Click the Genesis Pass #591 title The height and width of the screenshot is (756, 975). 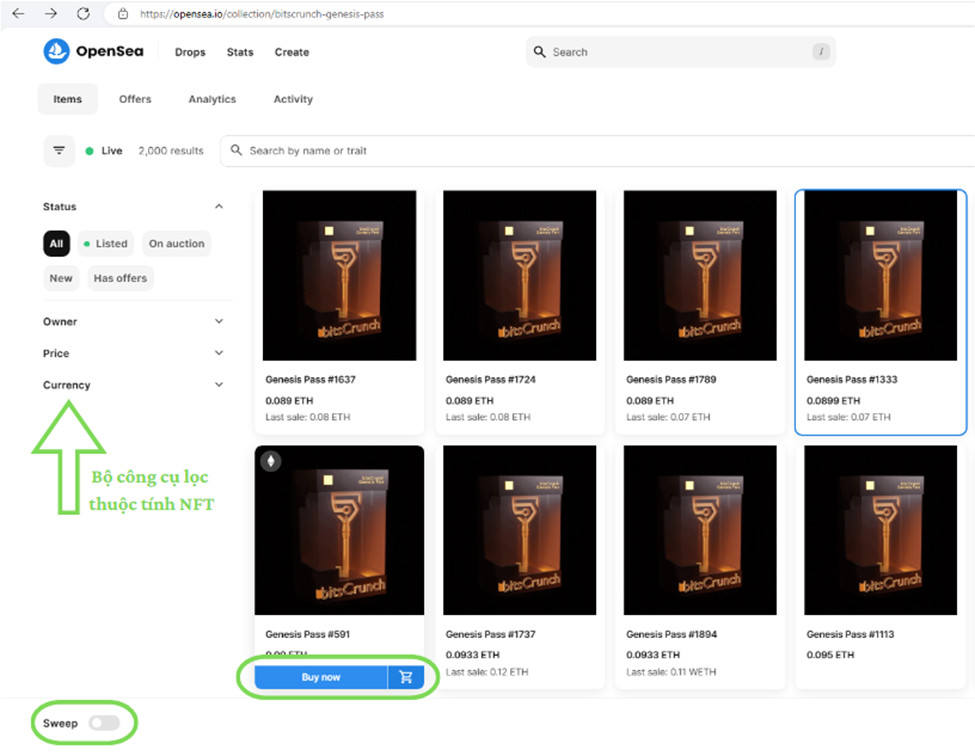307,634
